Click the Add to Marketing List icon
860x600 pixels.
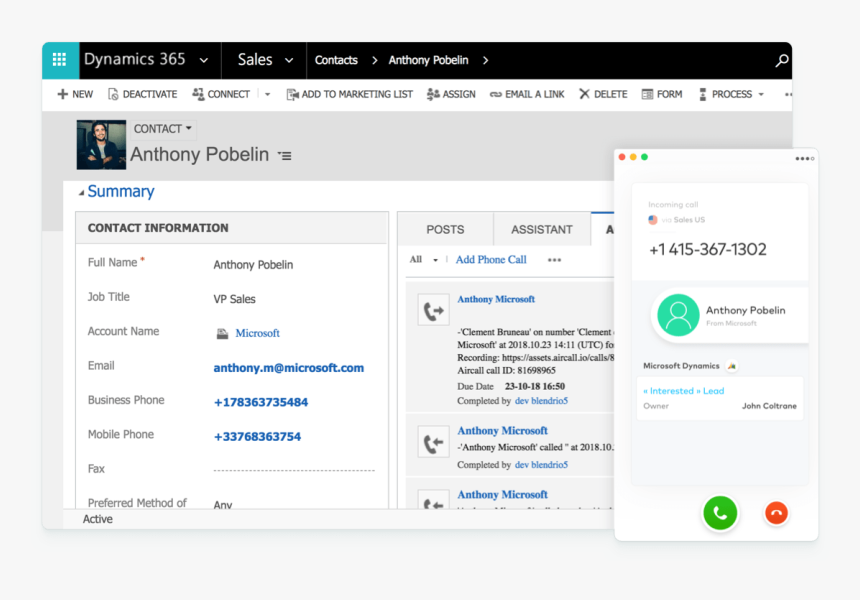[292, 94]
